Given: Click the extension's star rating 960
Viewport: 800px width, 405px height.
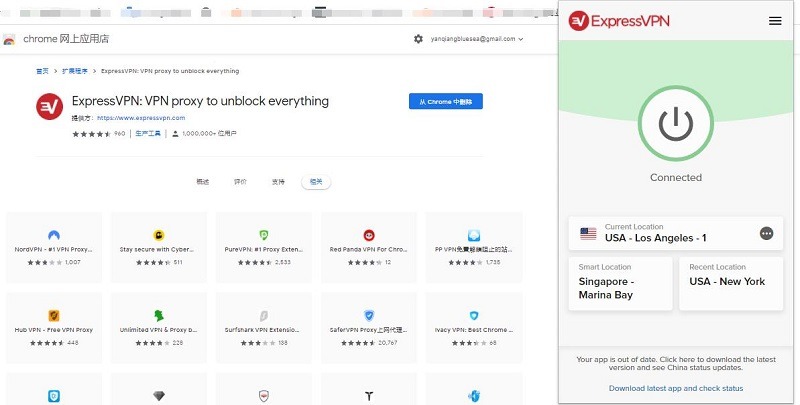Looking at the screenshot, I should coord(98,134).
